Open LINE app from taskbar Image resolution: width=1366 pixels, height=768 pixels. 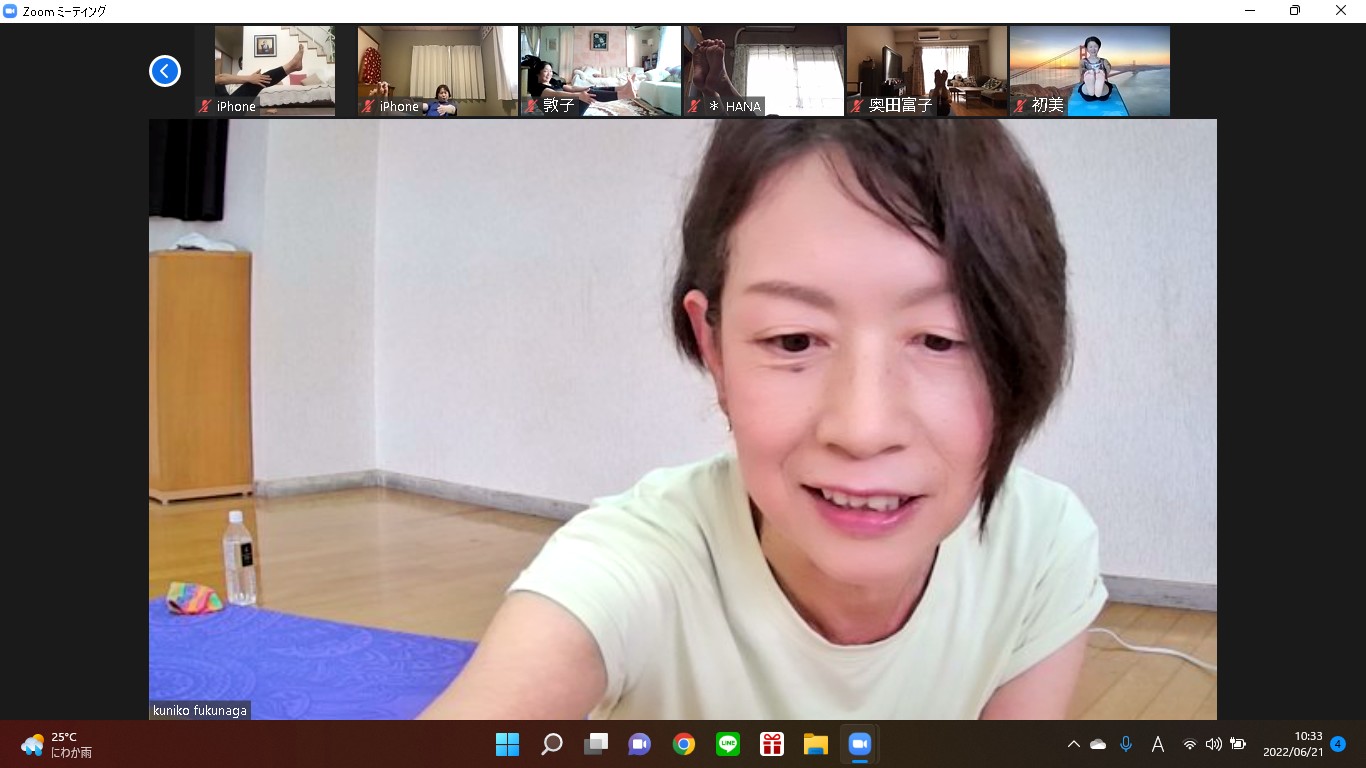click(x=728, y=744)
